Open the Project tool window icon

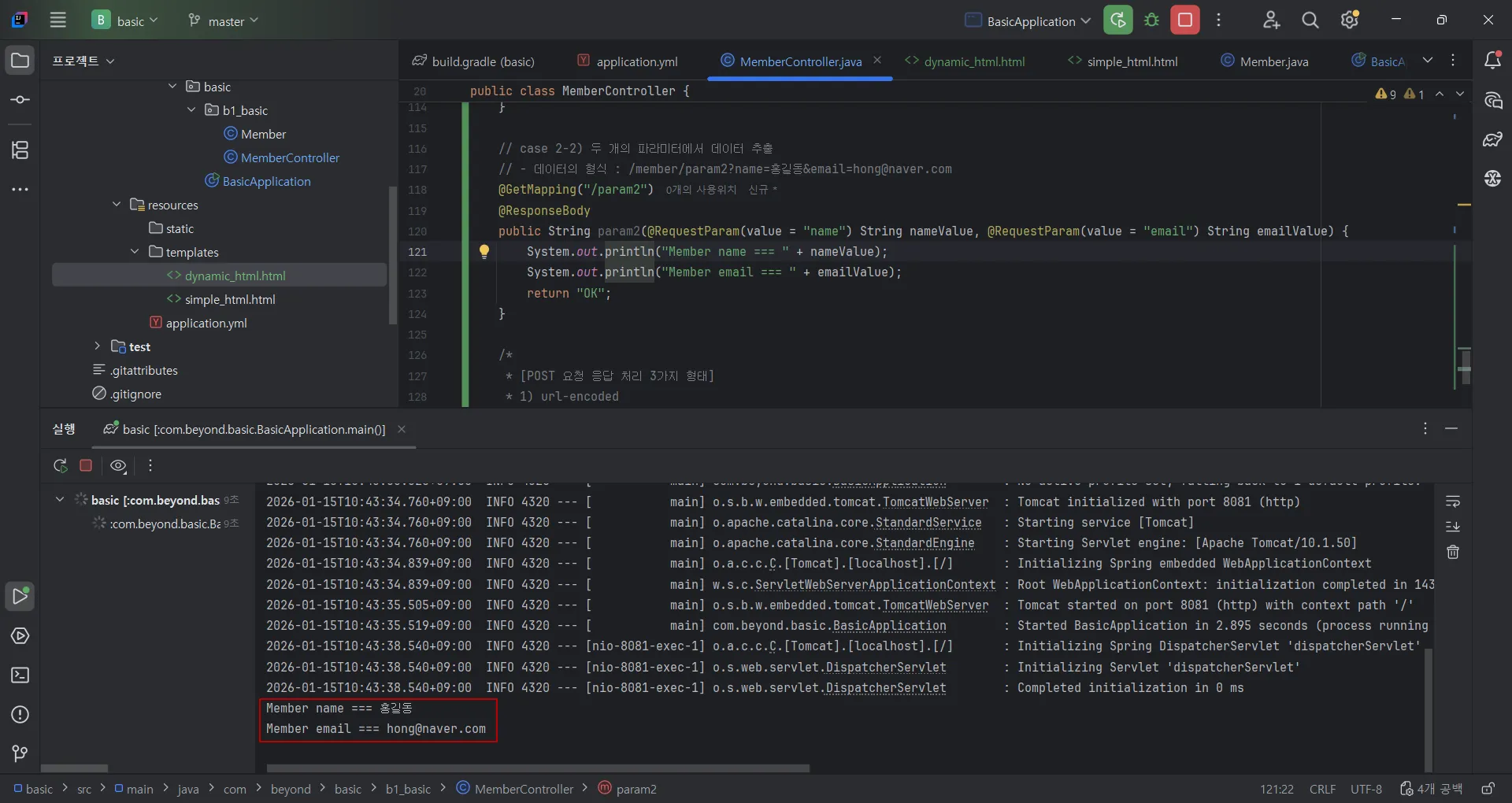[x=20, y=61]
